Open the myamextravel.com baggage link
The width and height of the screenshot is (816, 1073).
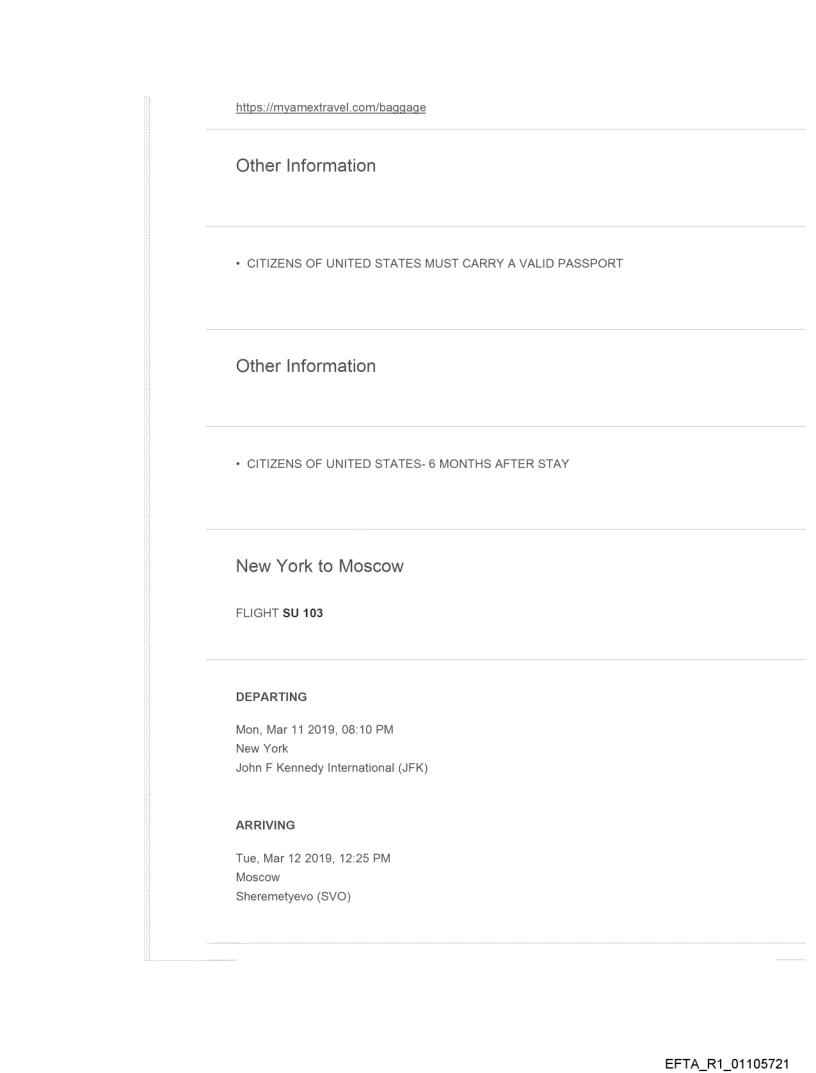pos(331,107)
